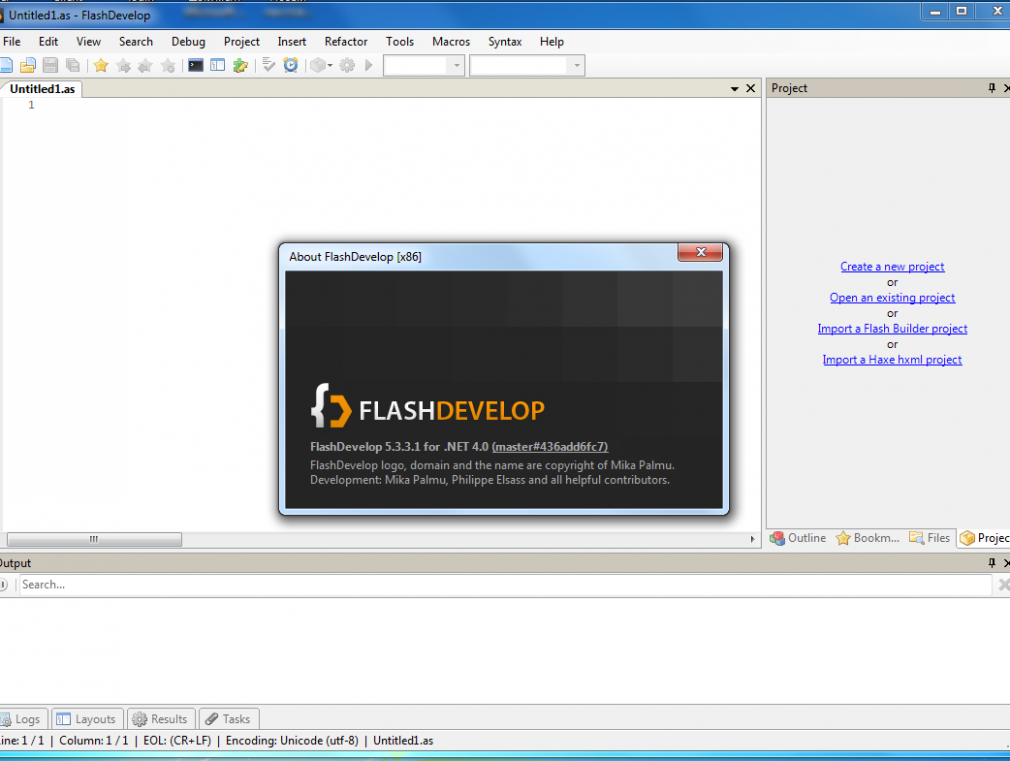Screen dimensions: 1010x761
Task: Click the horizontal scrollbar right arrow
Action: click(752, 539)
